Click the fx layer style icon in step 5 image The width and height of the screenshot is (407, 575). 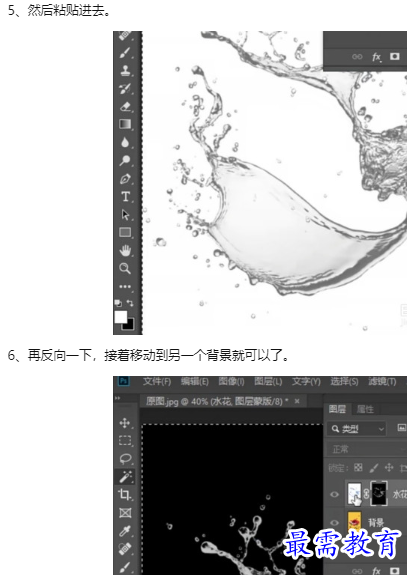pyautogui.click(x=377, y=57)
